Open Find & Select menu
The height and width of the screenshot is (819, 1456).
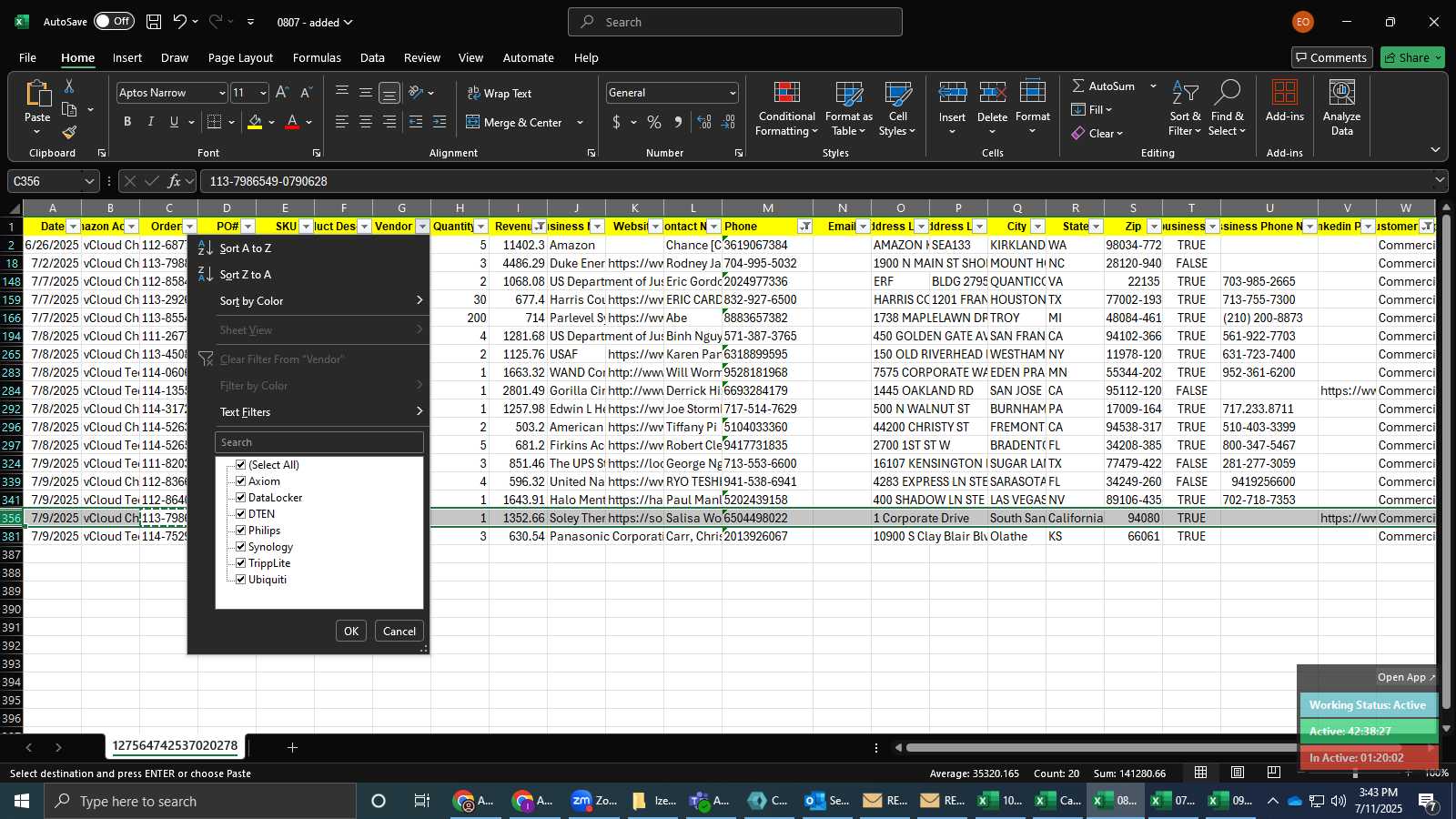point(1228,109)
